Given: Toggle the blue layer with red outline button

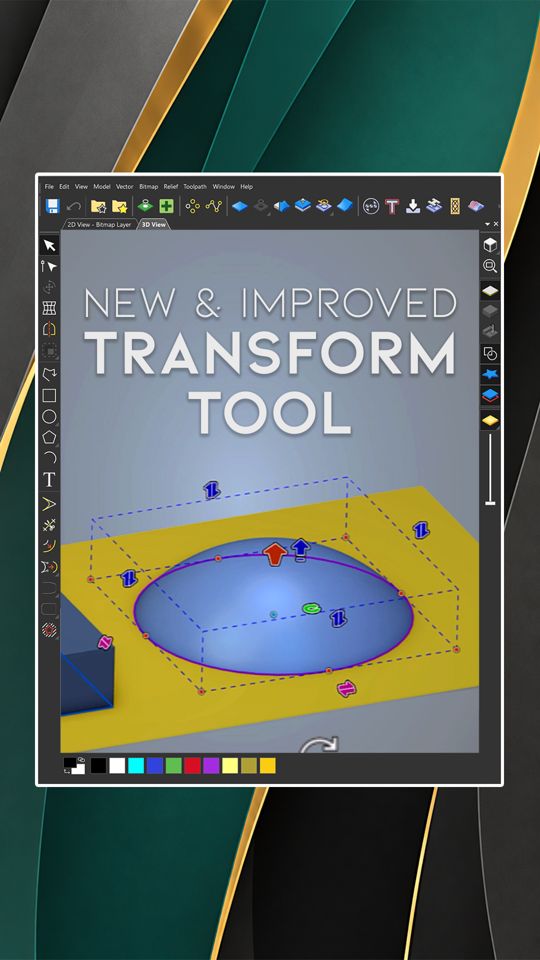Looking at the screenshot, I should (x=490, y=396).
